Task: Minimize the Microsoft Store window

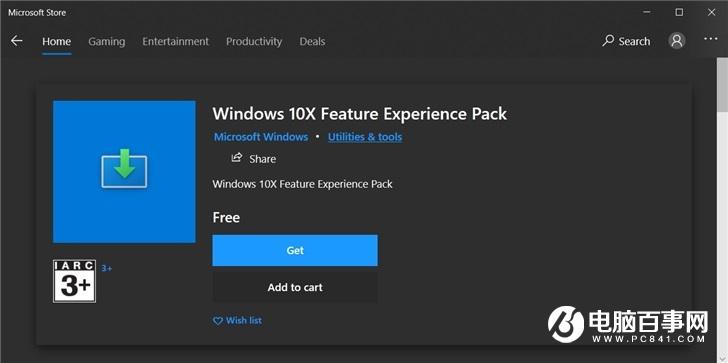Action: (x=647, y=13)
